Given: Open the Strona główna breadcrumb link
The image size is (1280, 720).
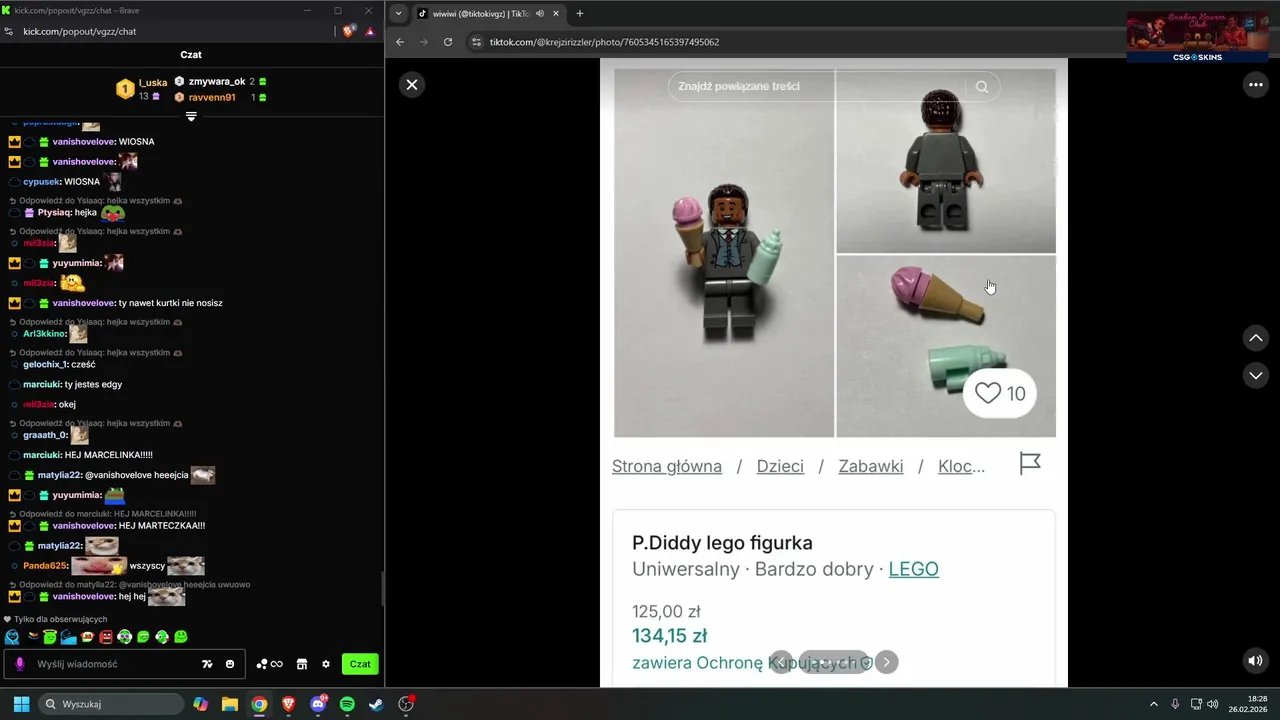Looking at the screenshot, I should [x=667, y=466].
